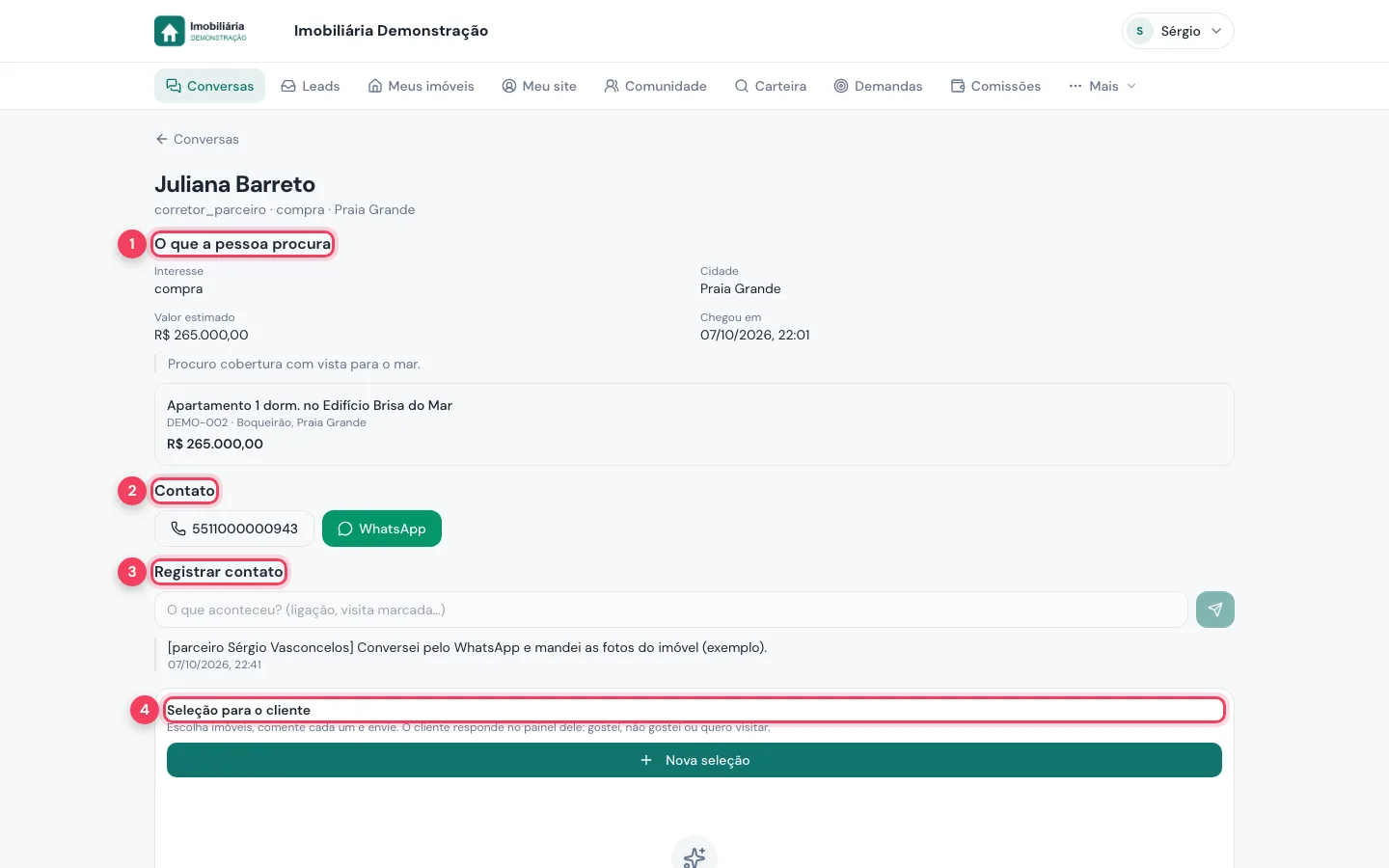
Task: Expand the Sérgio user menu chevron
Action: tap(1216, 31)
